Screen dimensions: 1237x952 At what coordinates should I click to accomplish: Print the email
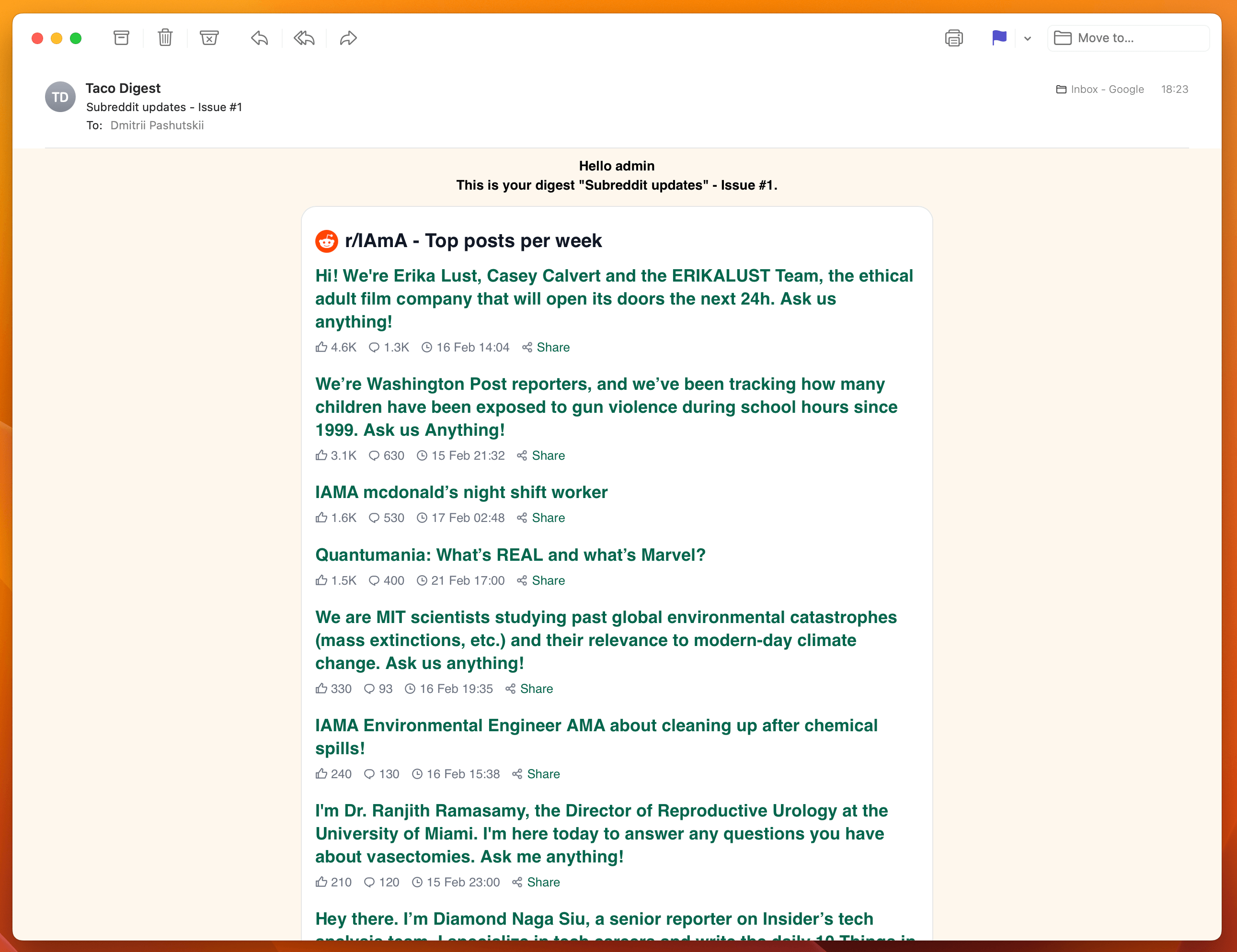954,38
